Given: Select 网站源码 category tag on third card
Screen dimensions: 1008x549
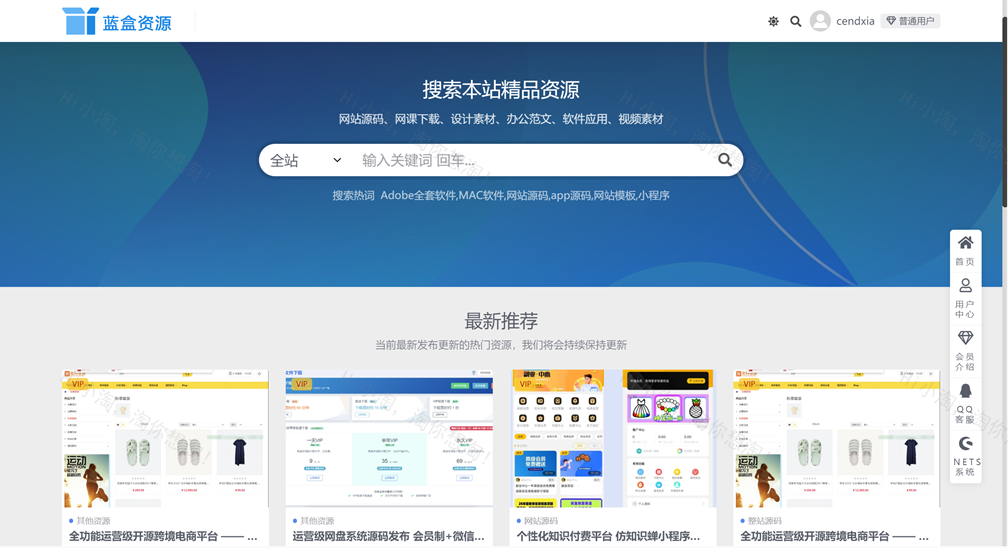Looking at the screenshot, I should point(541,521).
